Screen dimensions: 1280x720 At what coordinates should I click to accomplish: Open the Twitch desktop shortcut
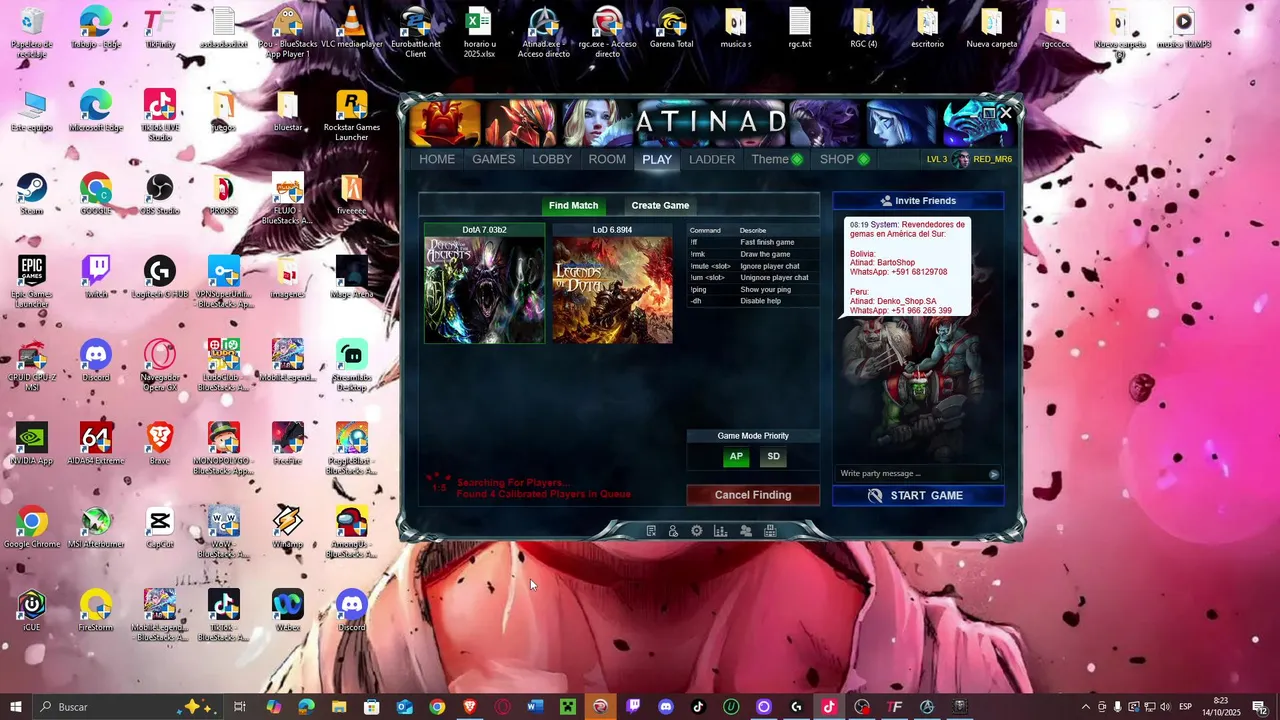(96, 277)
